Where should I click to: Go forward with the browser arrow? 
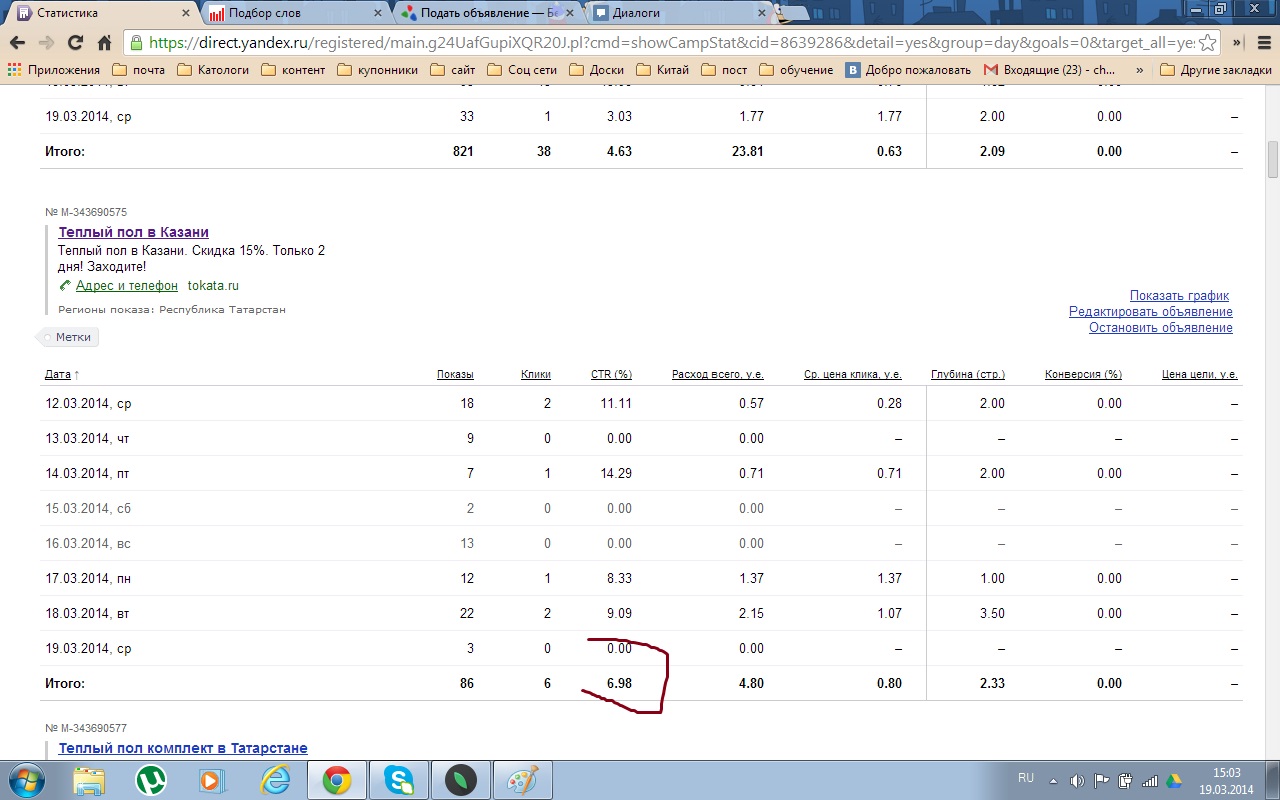click(46, 43)
